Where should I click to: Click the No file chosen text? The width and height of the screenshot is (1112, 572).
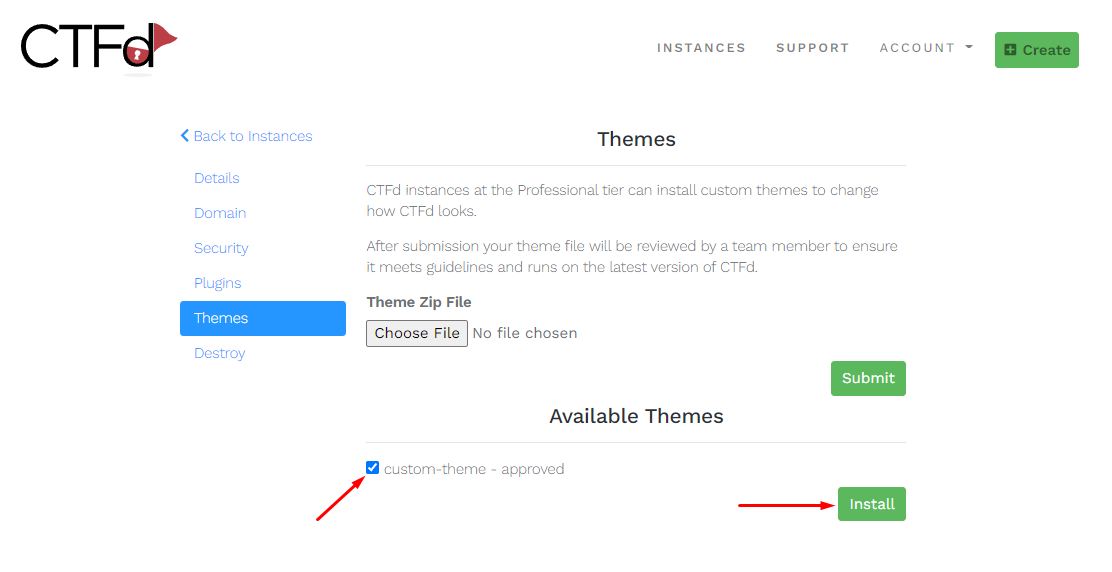point(525,333)
